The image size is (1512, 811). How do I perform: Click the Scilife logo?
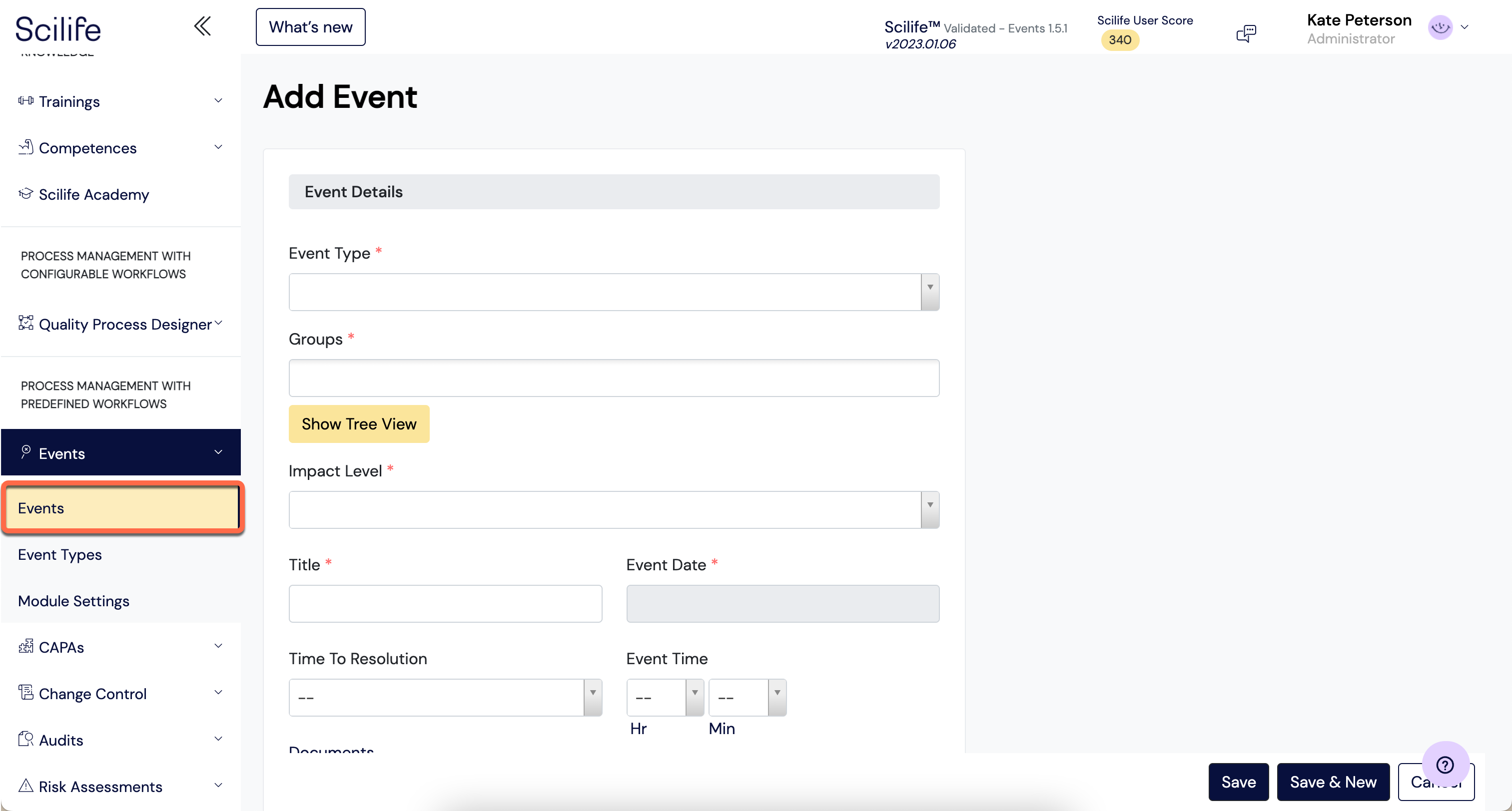[58, 29]
